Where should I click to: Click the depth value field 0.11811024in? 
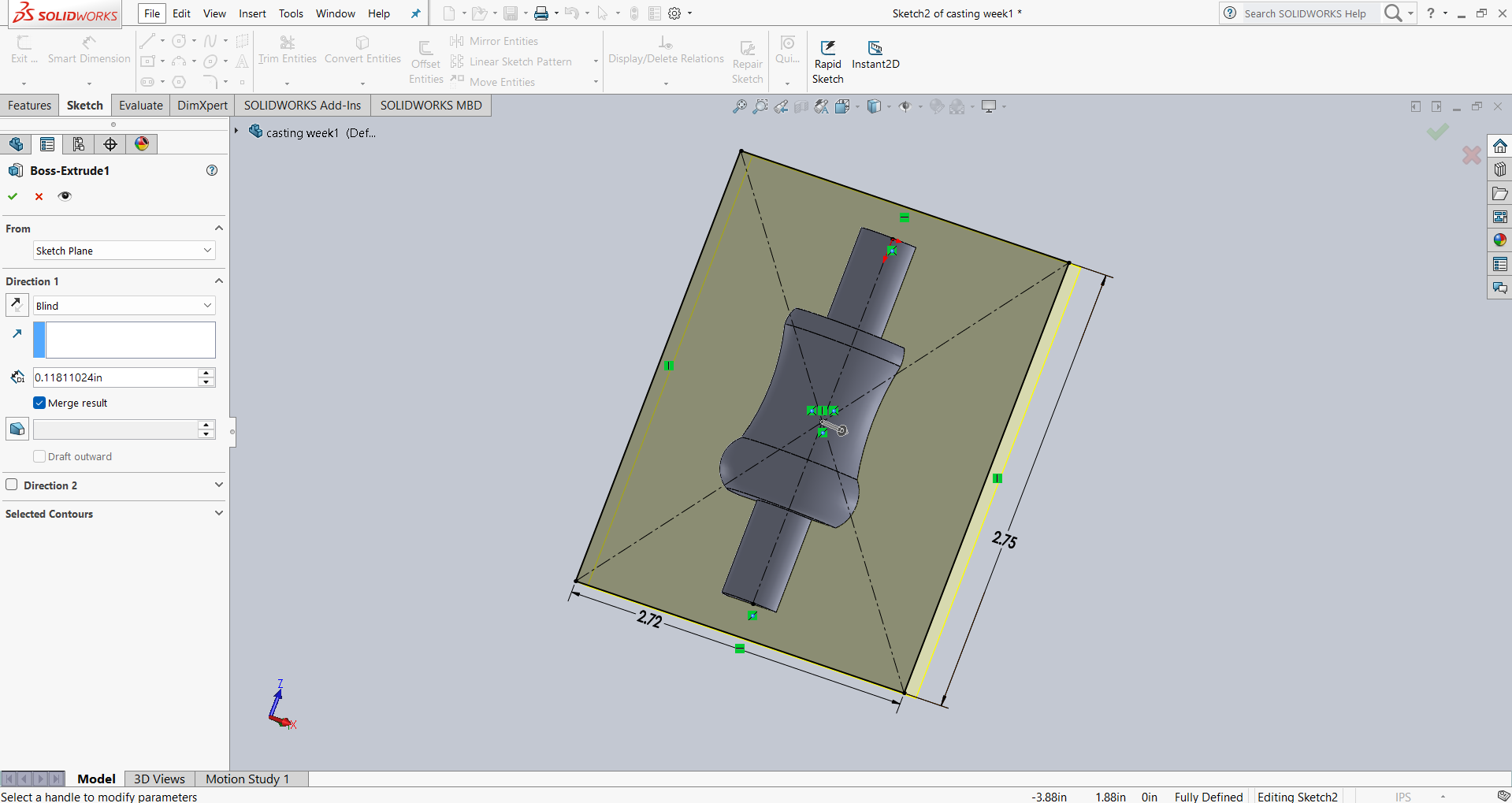click(116, 377)
